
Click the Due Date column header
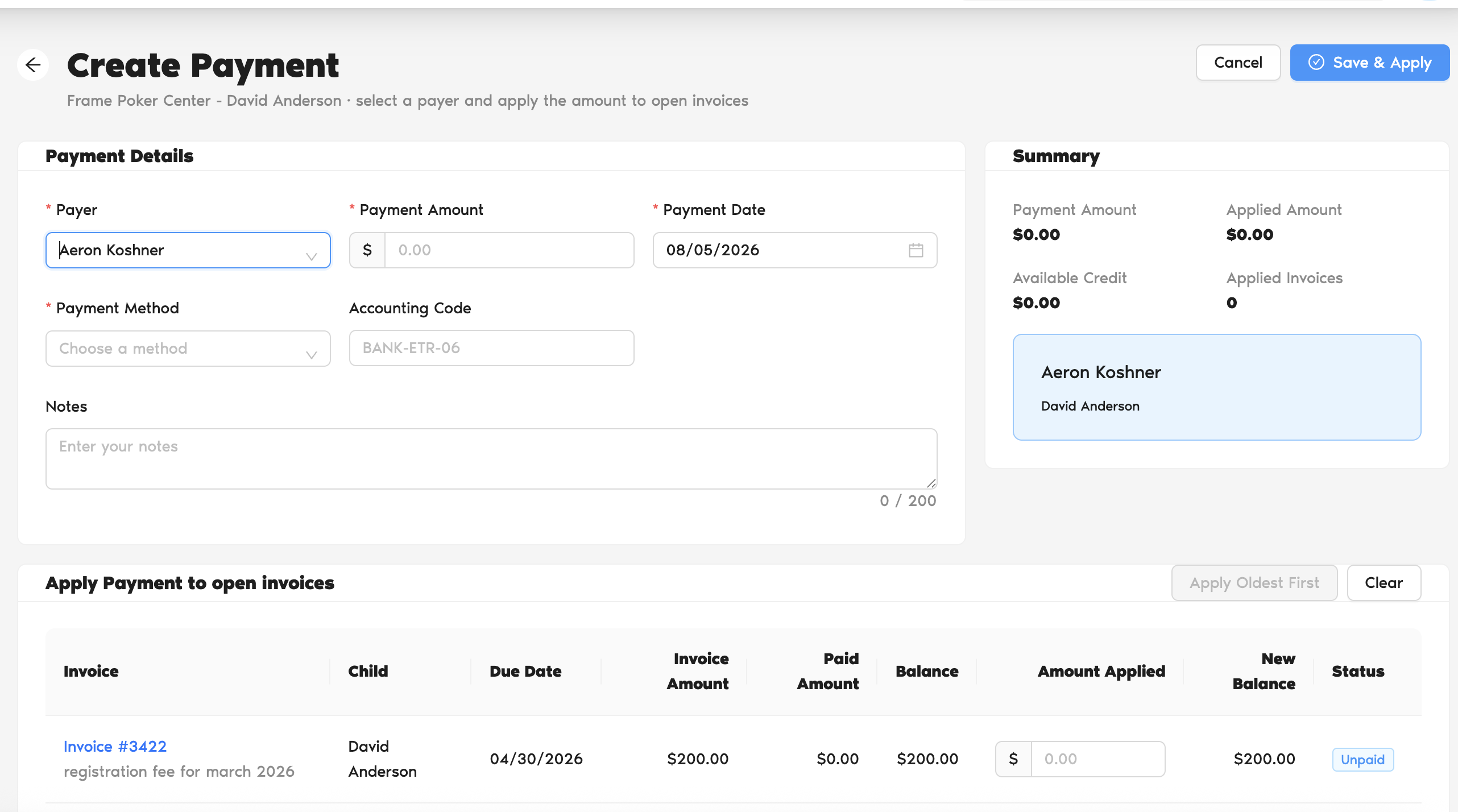(525, 672)
